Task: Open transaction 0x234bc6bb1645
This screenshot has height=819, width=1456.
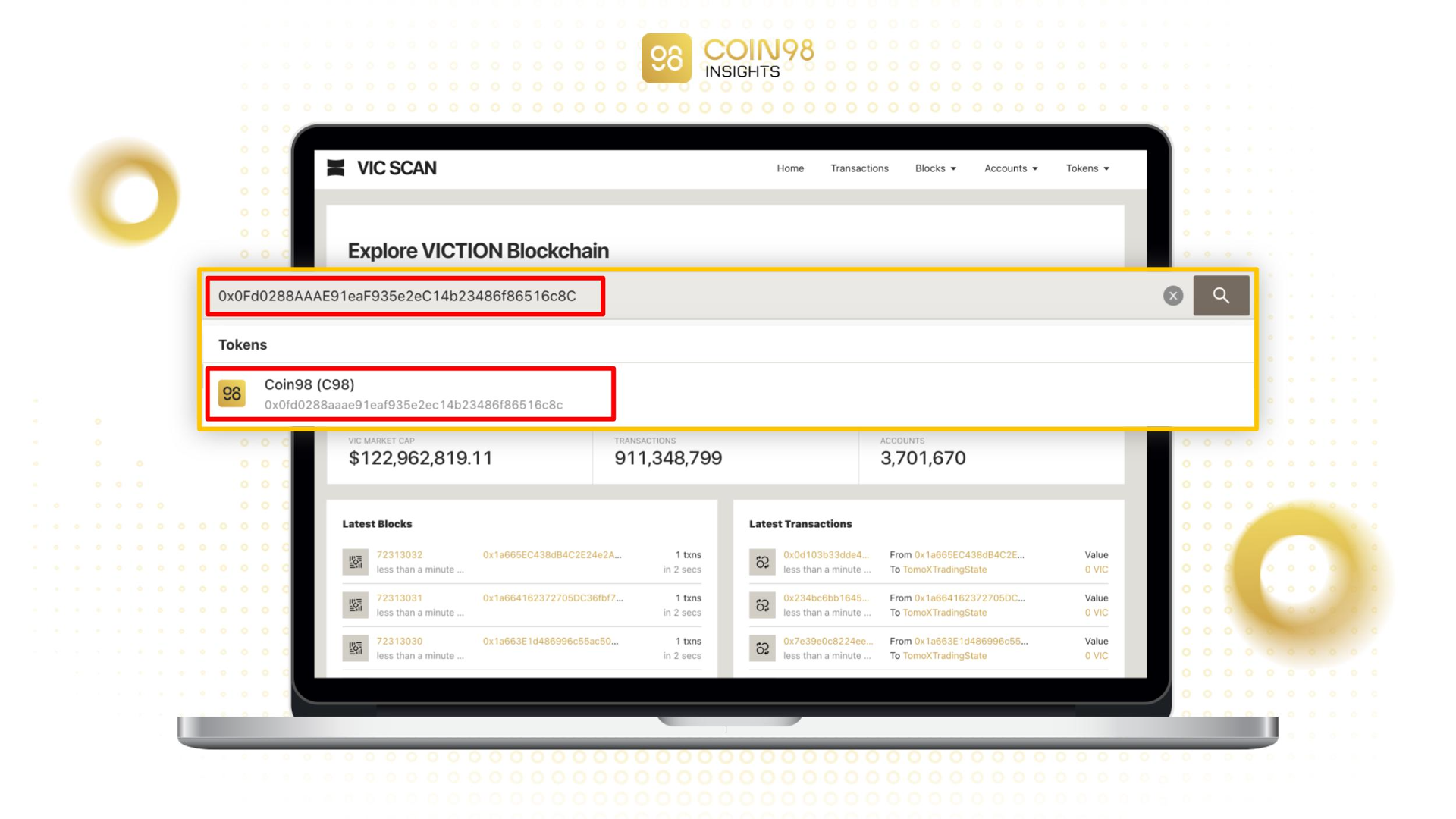Action: coord(826,598)
